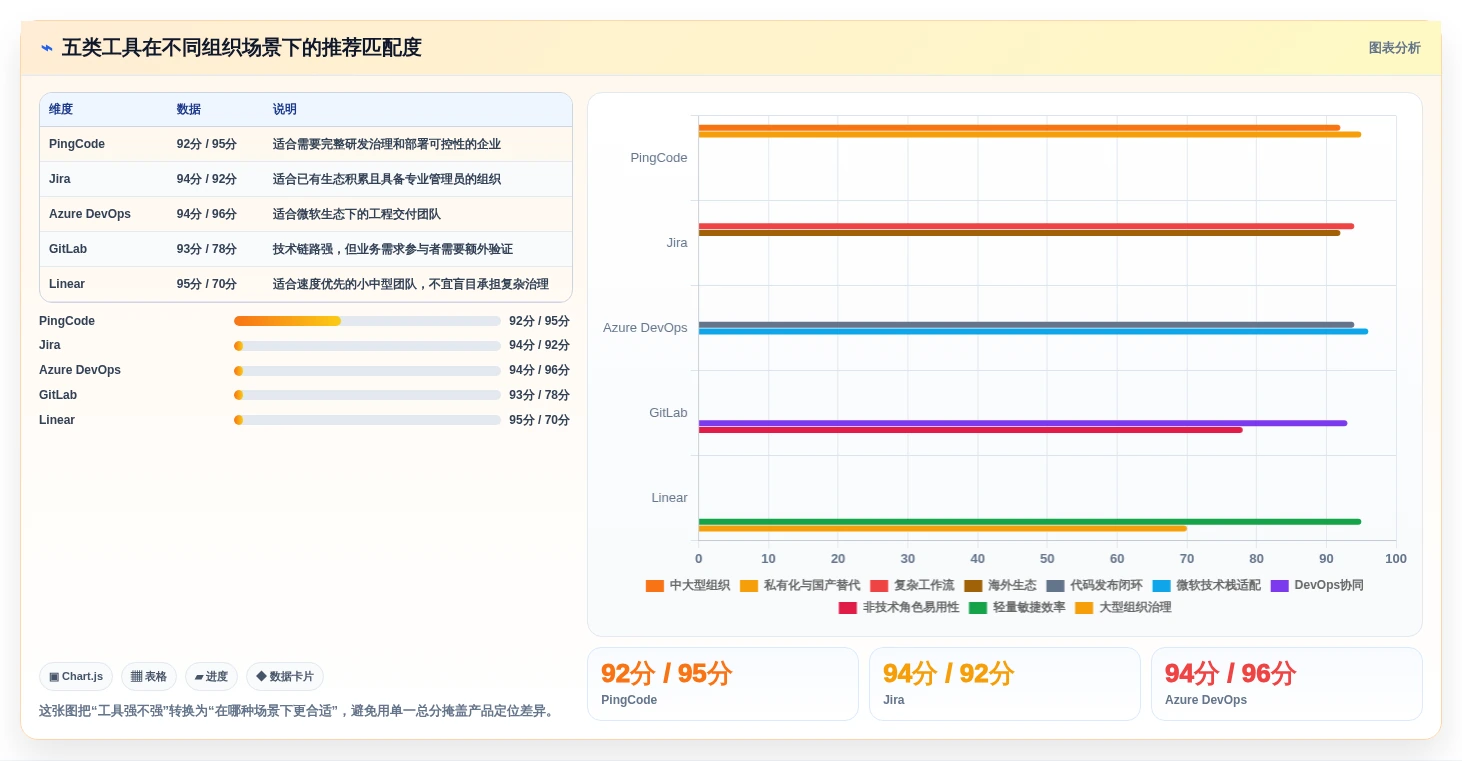
Task: Toggle the 非技术角色易用性 legend item
Action: click(x=899, y=607)
